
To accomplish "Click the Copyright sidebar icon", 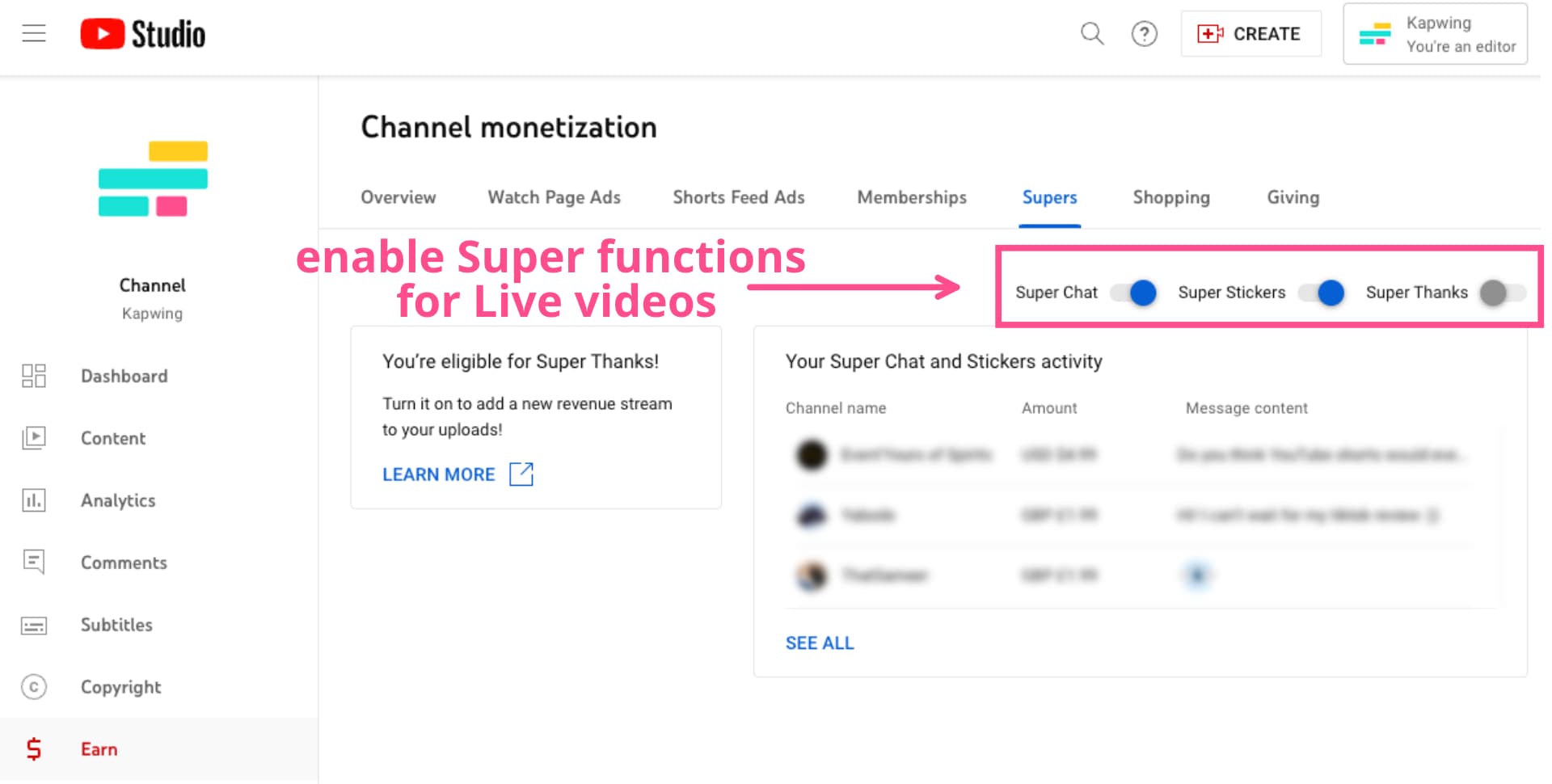I will (34, 687).
